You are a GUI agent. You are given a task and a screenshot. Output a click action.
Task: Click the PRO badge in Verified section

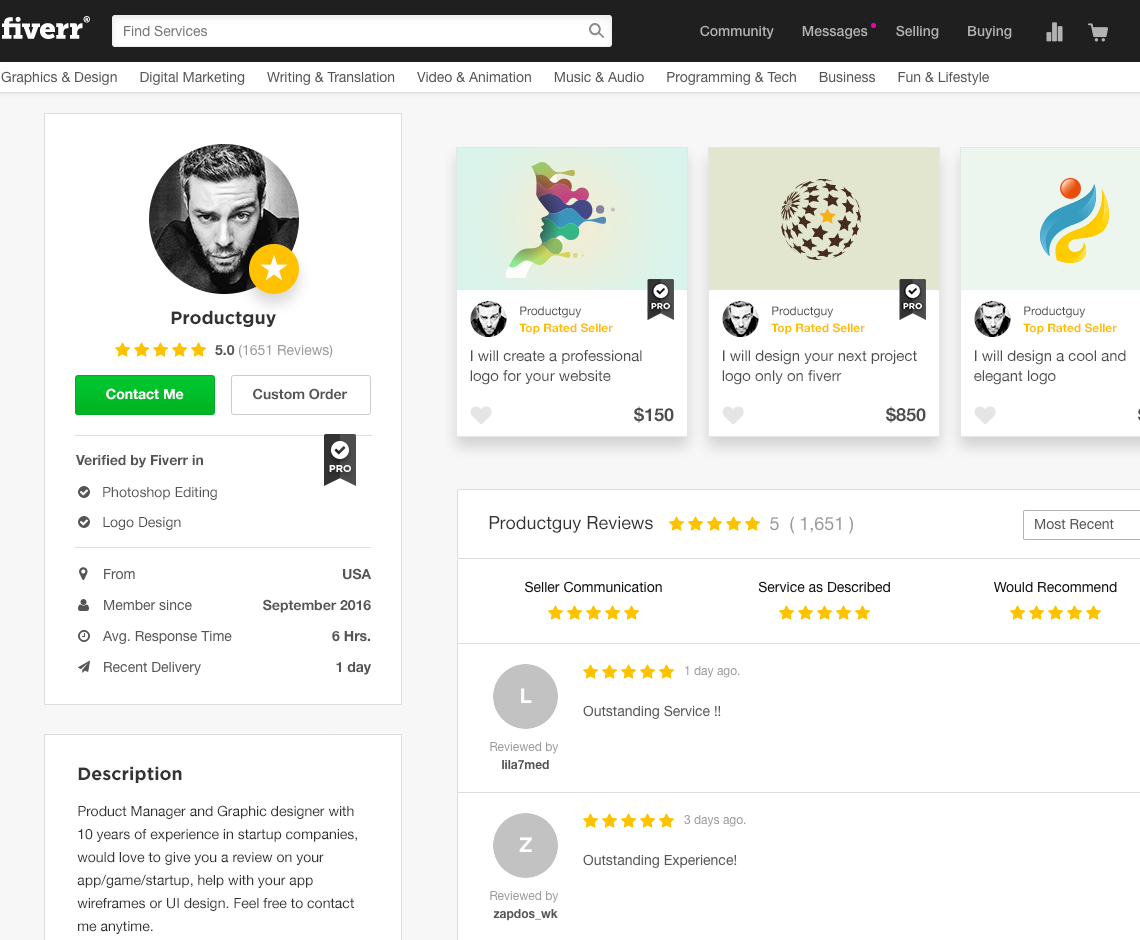click(340, 459)
